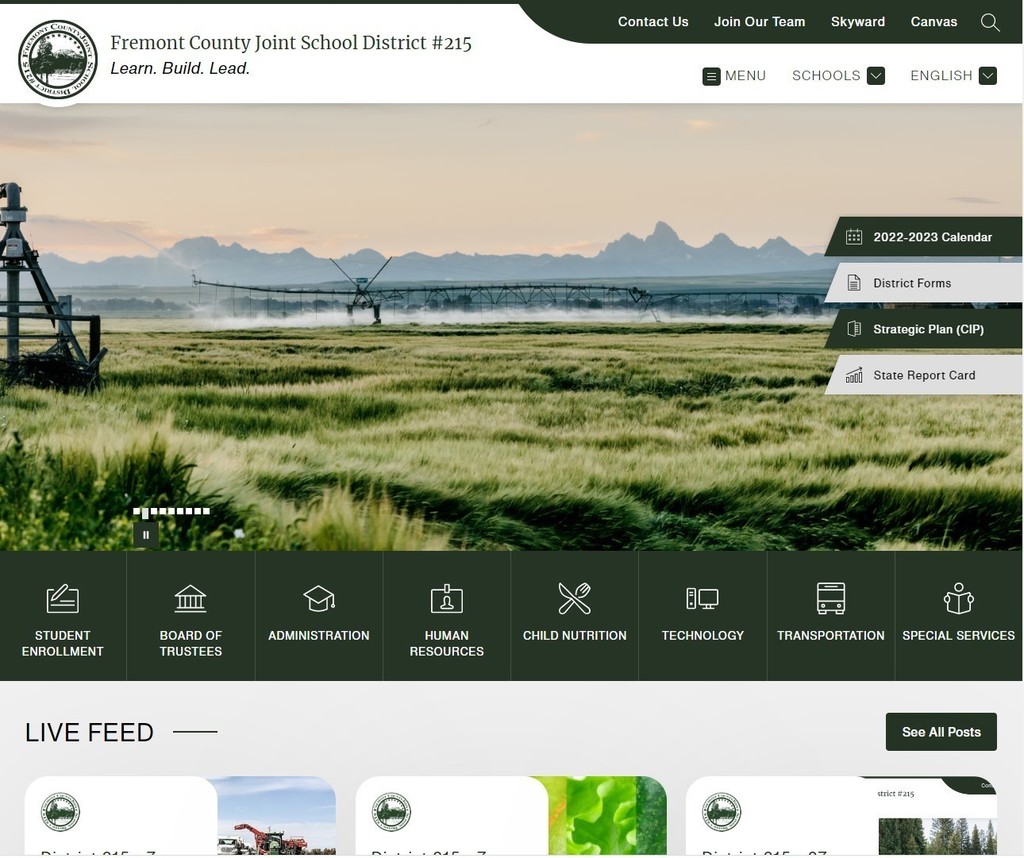Viewport: 1024px width, 858px height.
Task: Open Contact Us in top navigation
Action: pos(653,22)
